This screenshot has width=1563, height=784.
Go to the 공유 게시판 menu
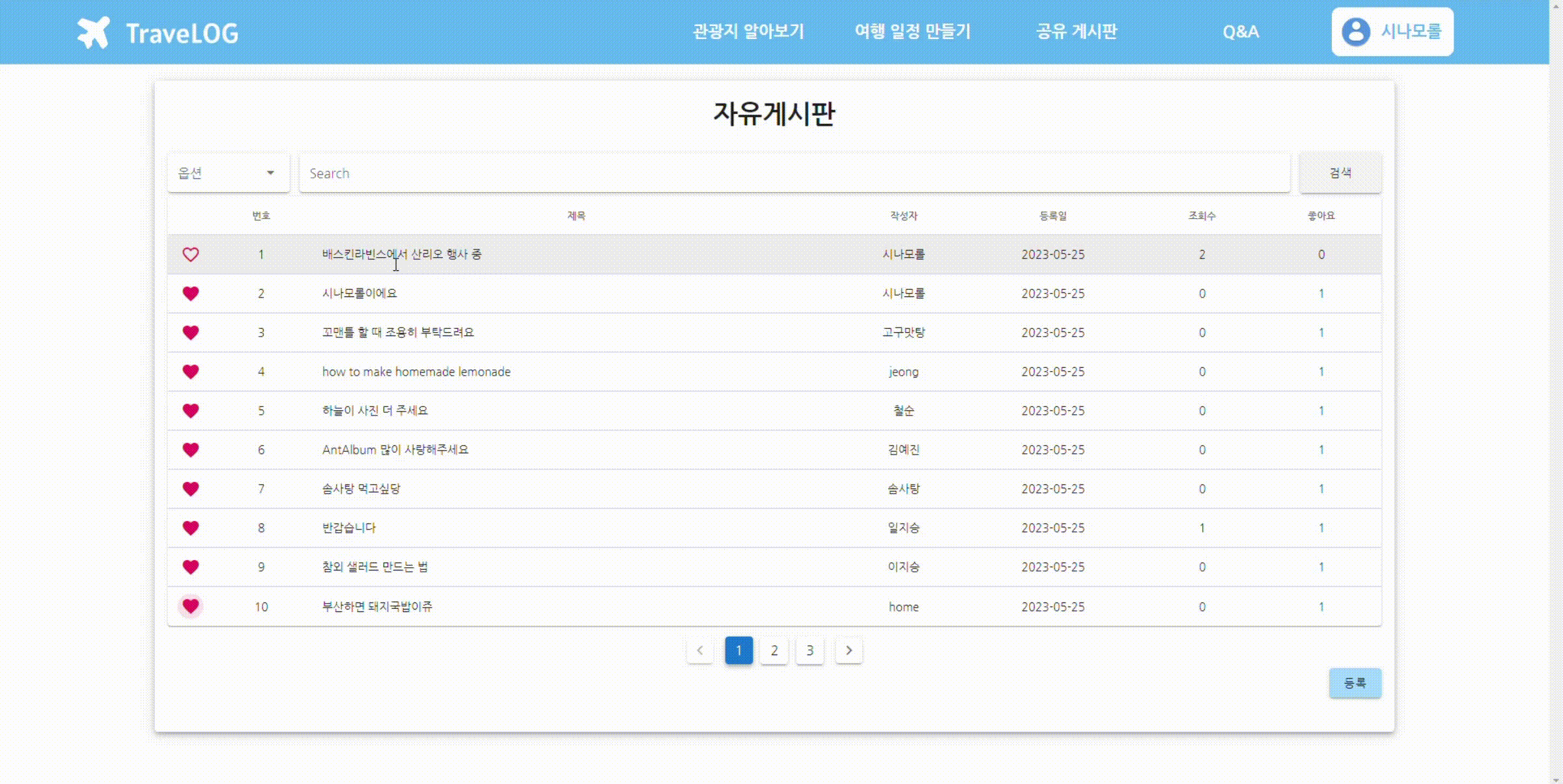click(1077, 32)
